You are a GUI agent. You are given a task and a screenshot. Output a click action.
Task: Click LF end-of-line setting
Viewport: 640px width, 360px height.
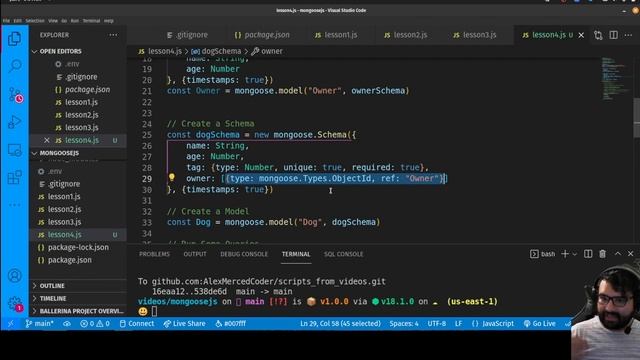(458, 323)
